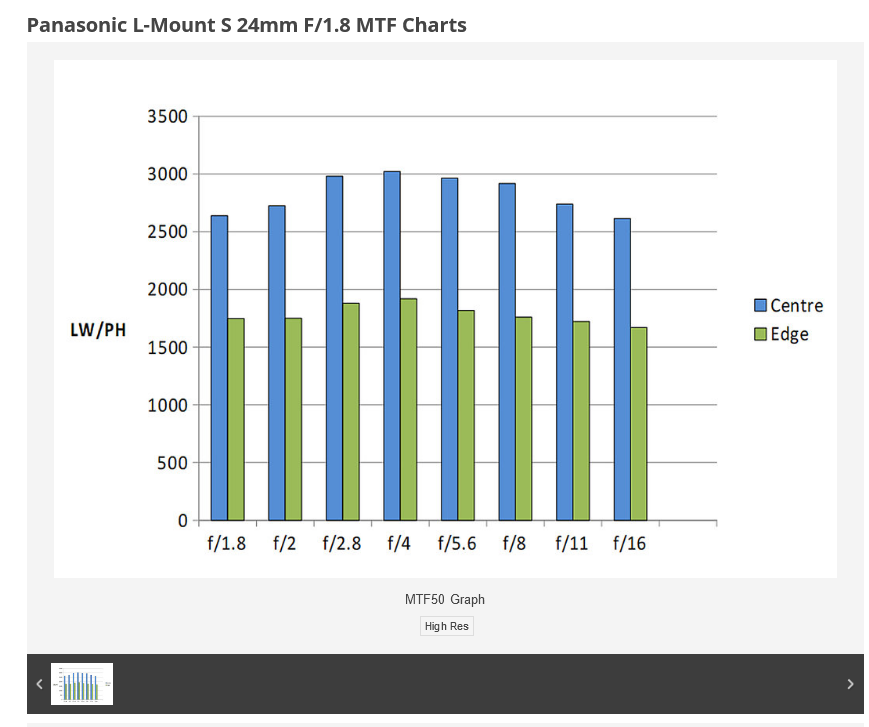Click the 'Panasonic L-Mount S 24mm F/1.8 MTF Charts' heading

pos(247,25)
